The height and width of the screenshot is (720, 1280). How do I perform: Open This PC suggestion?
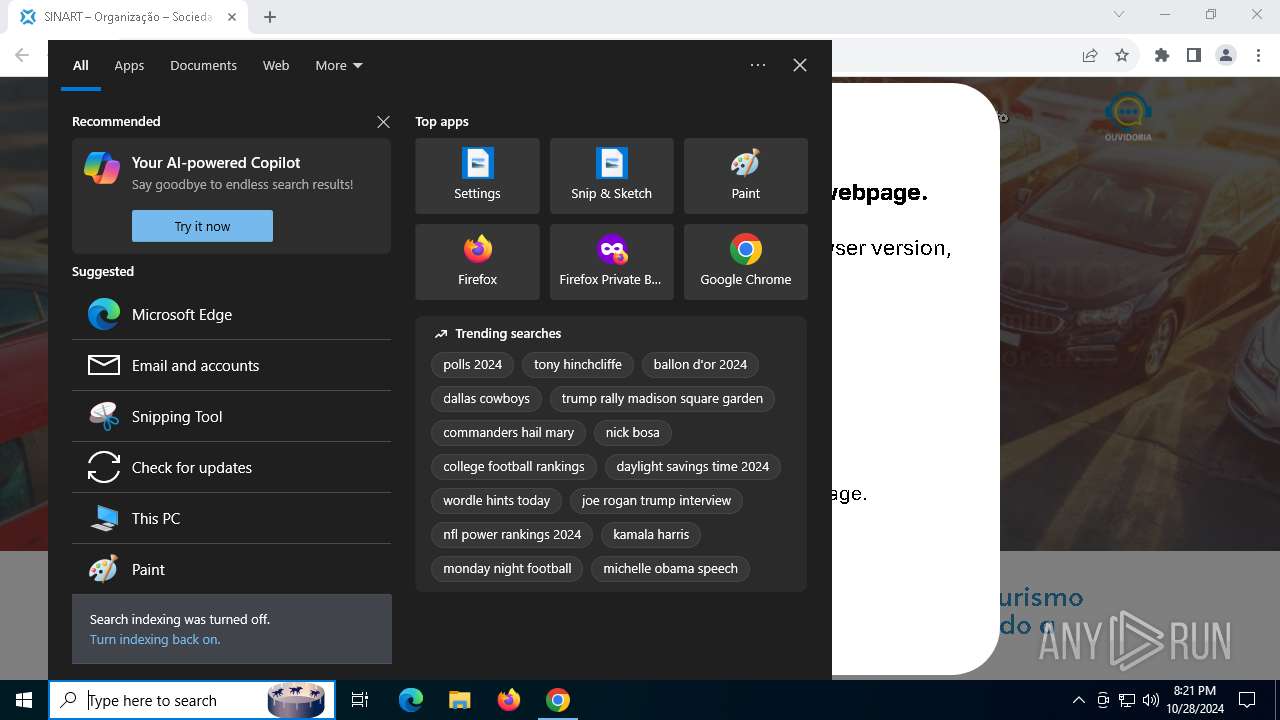click(231, 518)
